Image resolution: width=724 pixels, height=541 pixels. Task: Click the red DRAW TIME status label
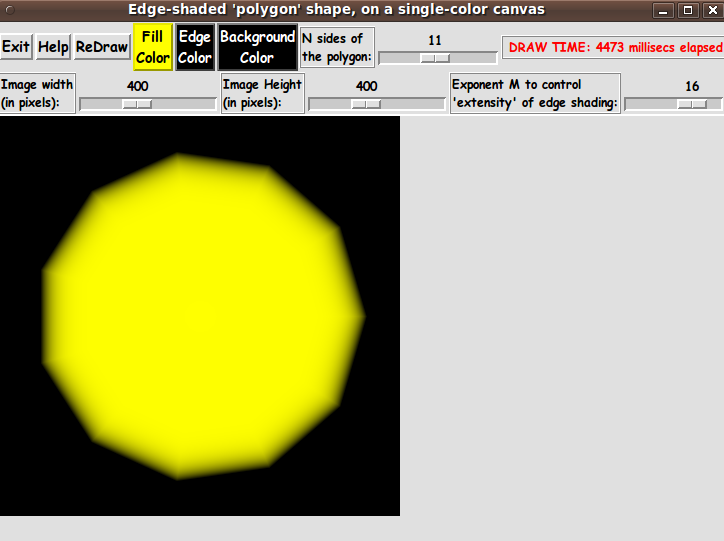pos(614,47)
